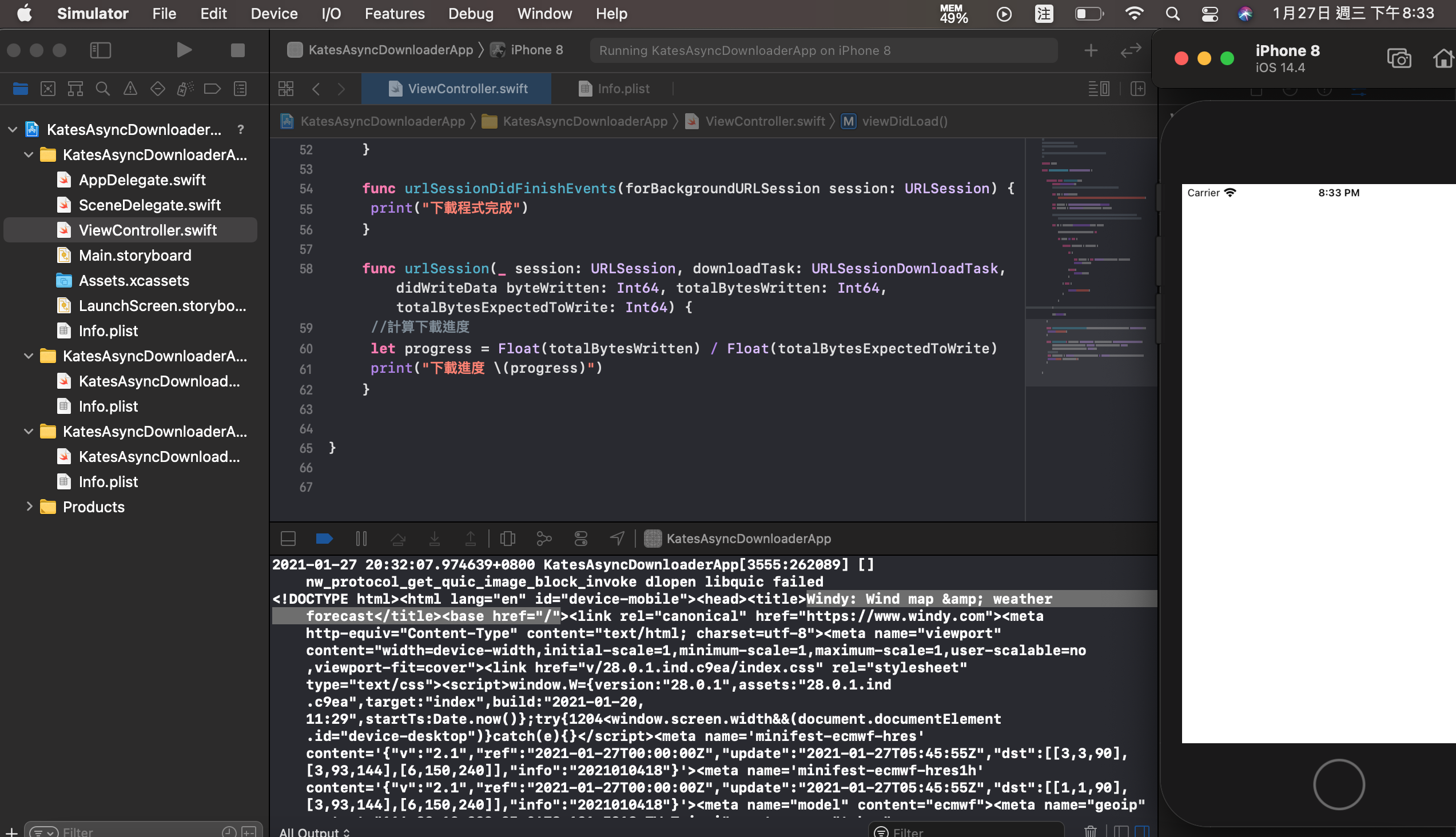Image resolution: width=1456 pixels, height=837 pixels.
Task: Open the Library plus button
Action: tap(1091, 50)
